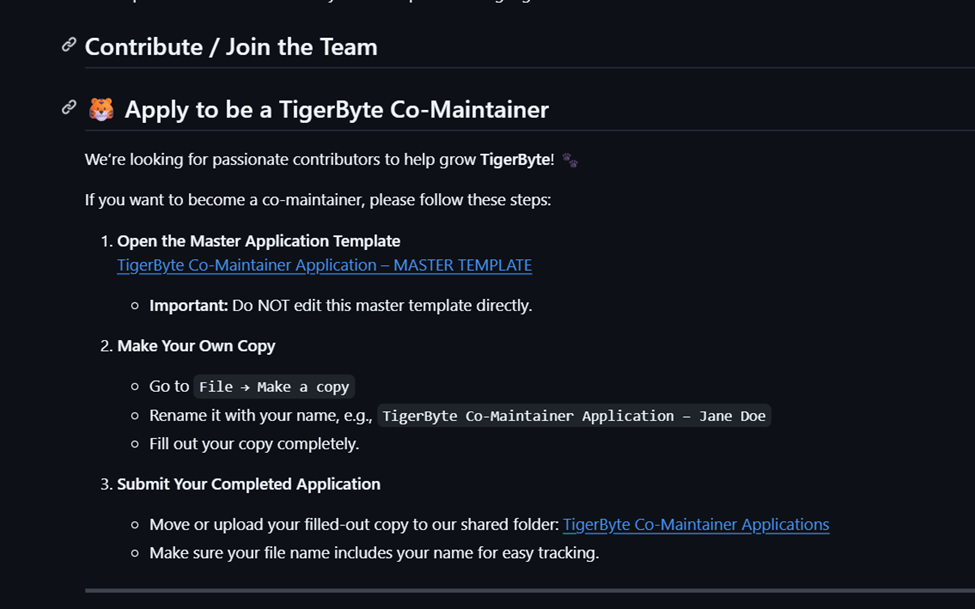This screenshot has height=609, width=975.
Task: Click the tiger face emoji
Action: [101, 109]
